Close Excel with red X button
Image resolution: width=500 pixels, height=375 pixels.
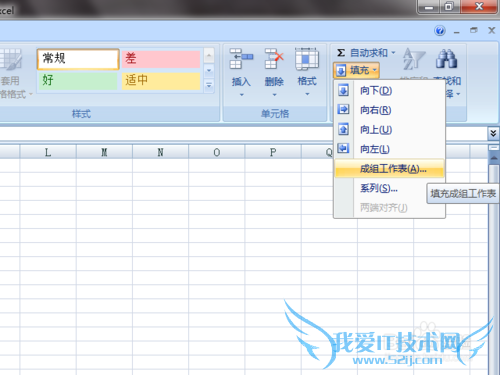pyautogui.click(x=479, y=7)
